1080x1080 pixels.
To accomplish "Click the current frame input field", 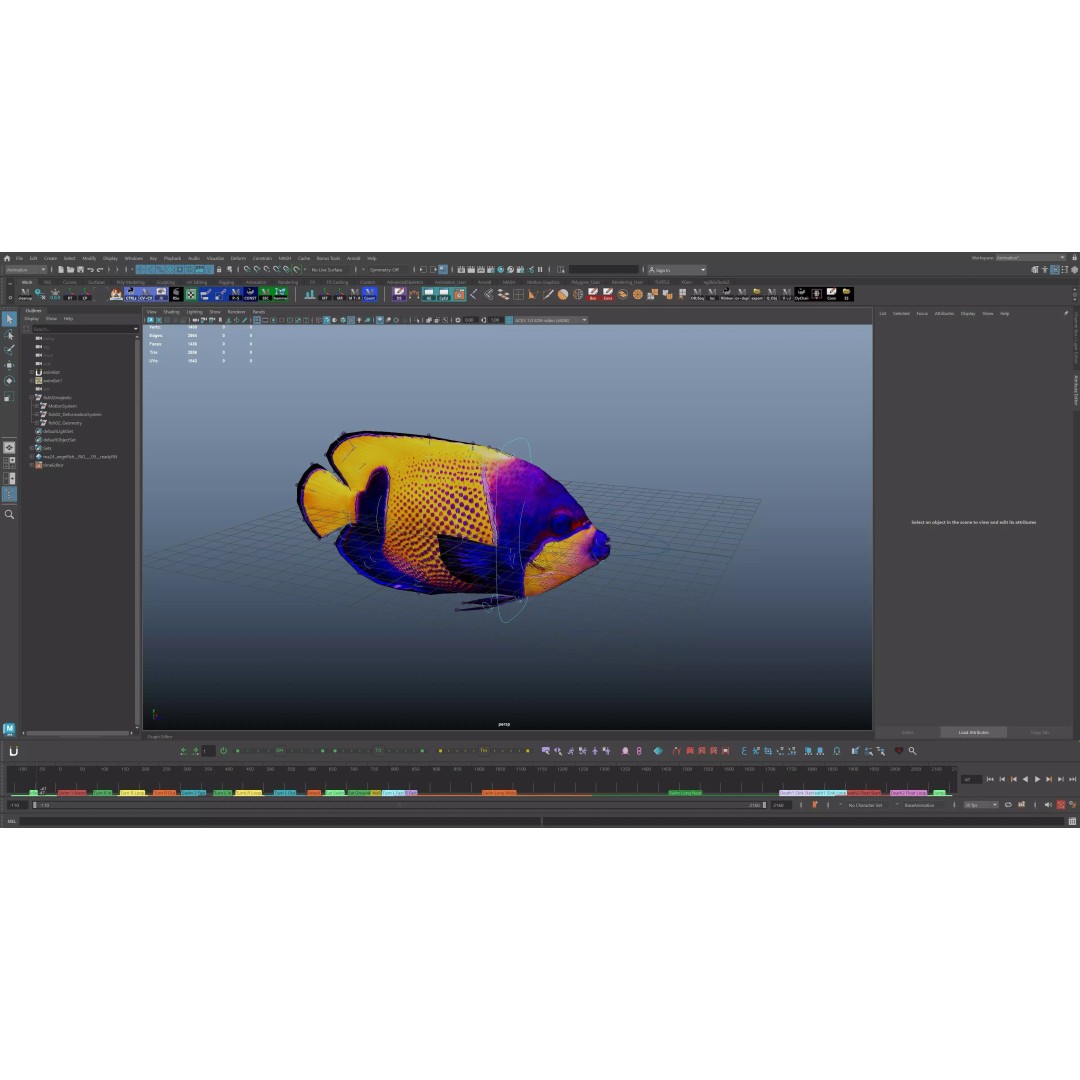I will [971, 779].
